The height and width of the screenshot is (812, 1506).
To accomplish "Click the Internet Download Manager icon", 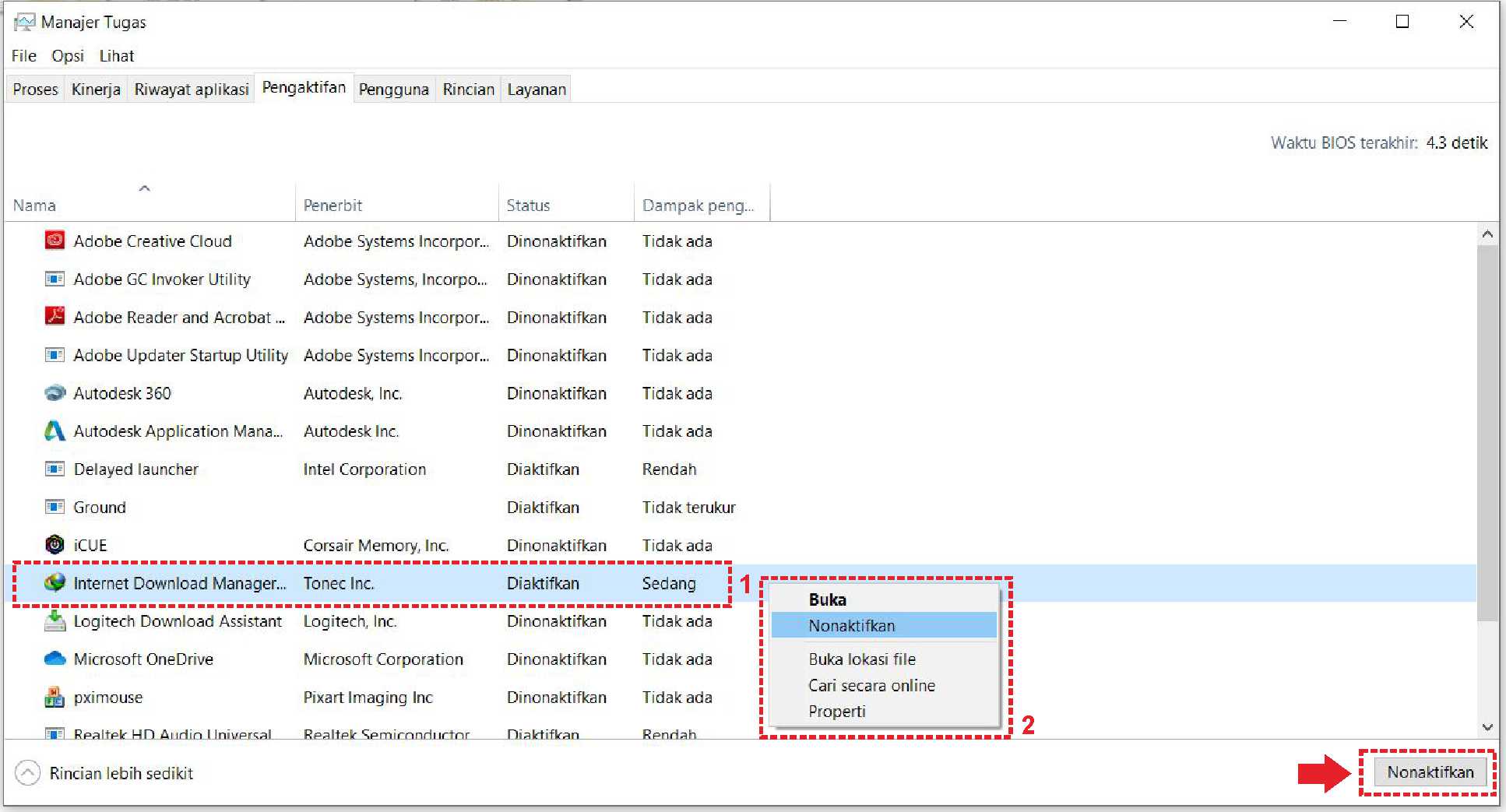I will [55, 582].
